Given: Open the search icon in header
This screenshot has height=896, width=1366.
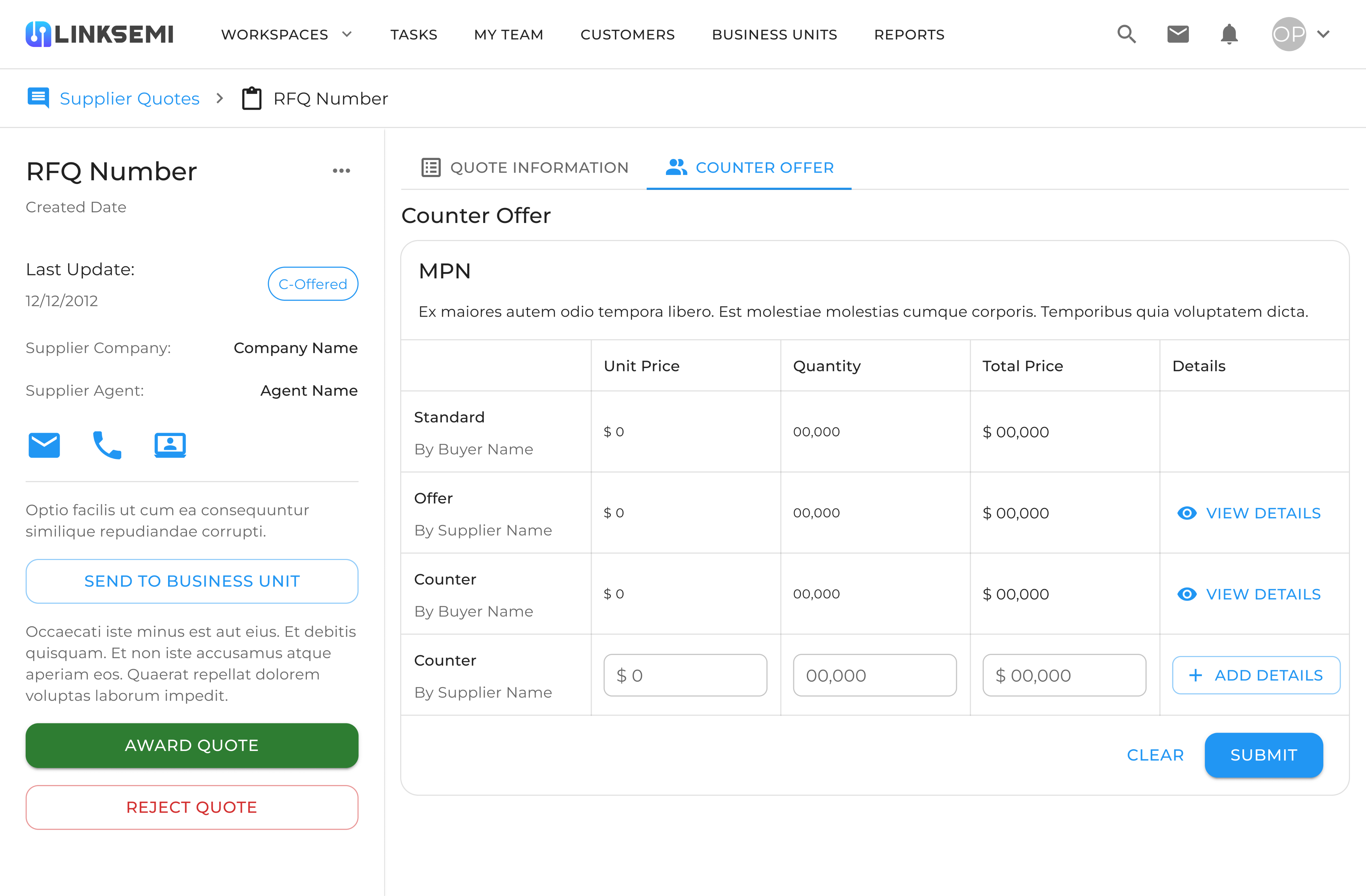Looking at the screenshot, I should pyautogui.click(x=1126, y=34).
